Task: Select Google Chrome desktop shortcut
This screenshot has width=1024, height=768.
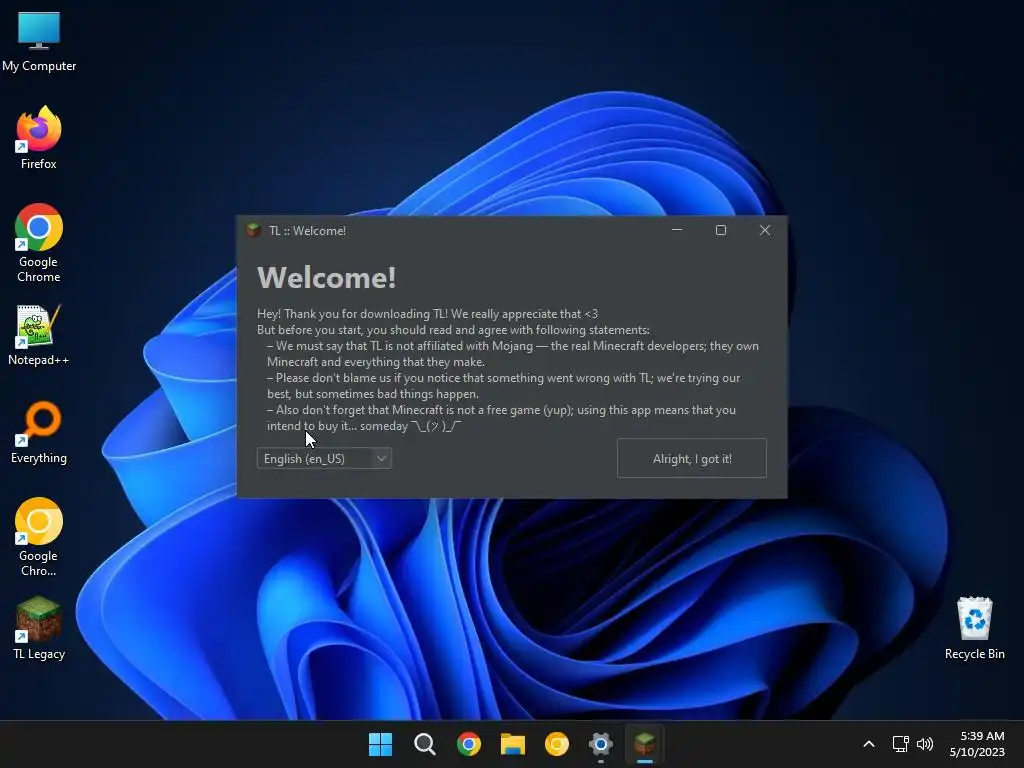Action: [39, 243]
